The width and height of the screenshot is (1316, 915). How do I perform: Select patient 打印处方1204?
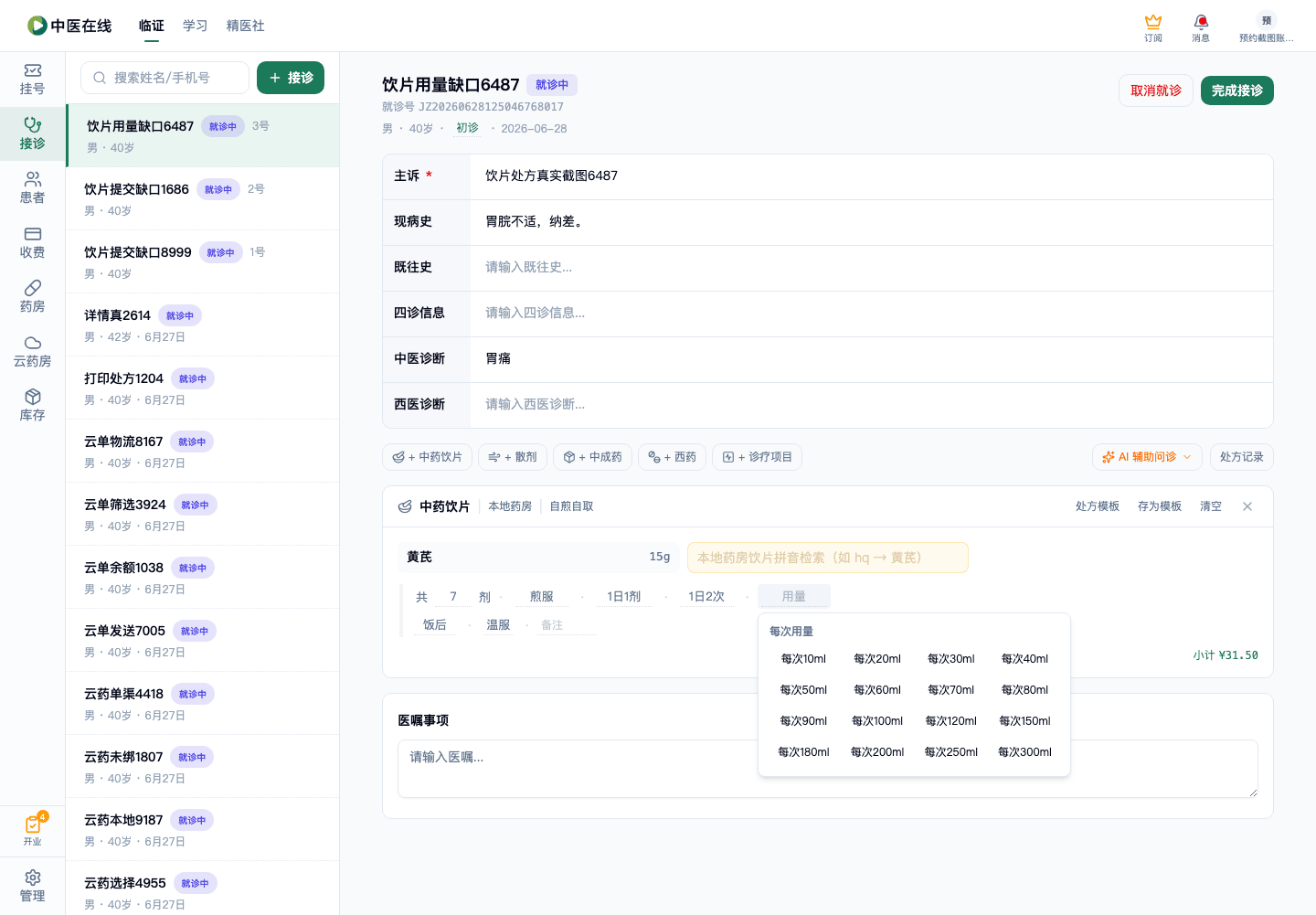203,388
